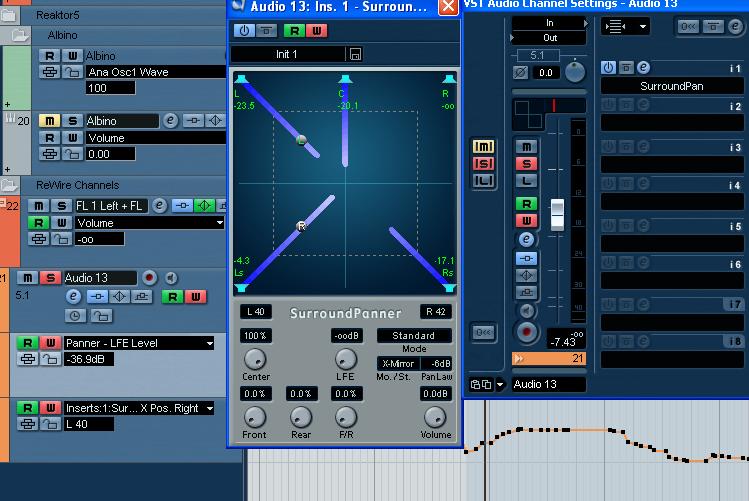Screen dimensions: 749x501
Task: Click the channel gain knob beside 0.0
Action: [x=575, y=72]
